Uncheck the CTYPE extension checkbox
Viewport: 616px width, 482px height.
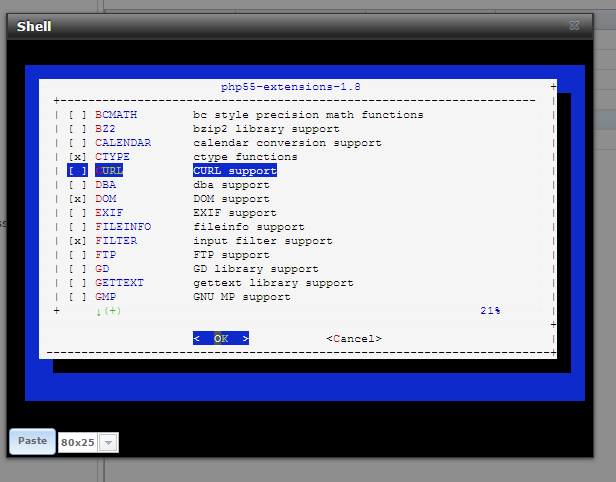point(77,157)
